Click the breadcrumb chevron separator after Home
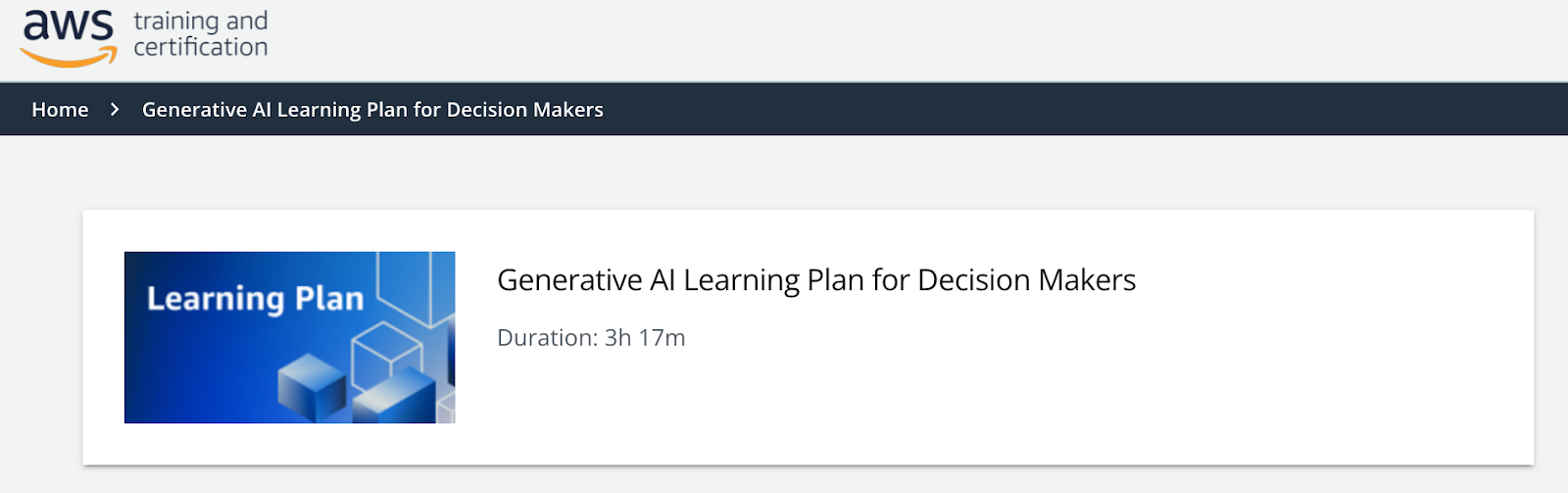This screenshot has height=493, width=1568. [115, 110]
